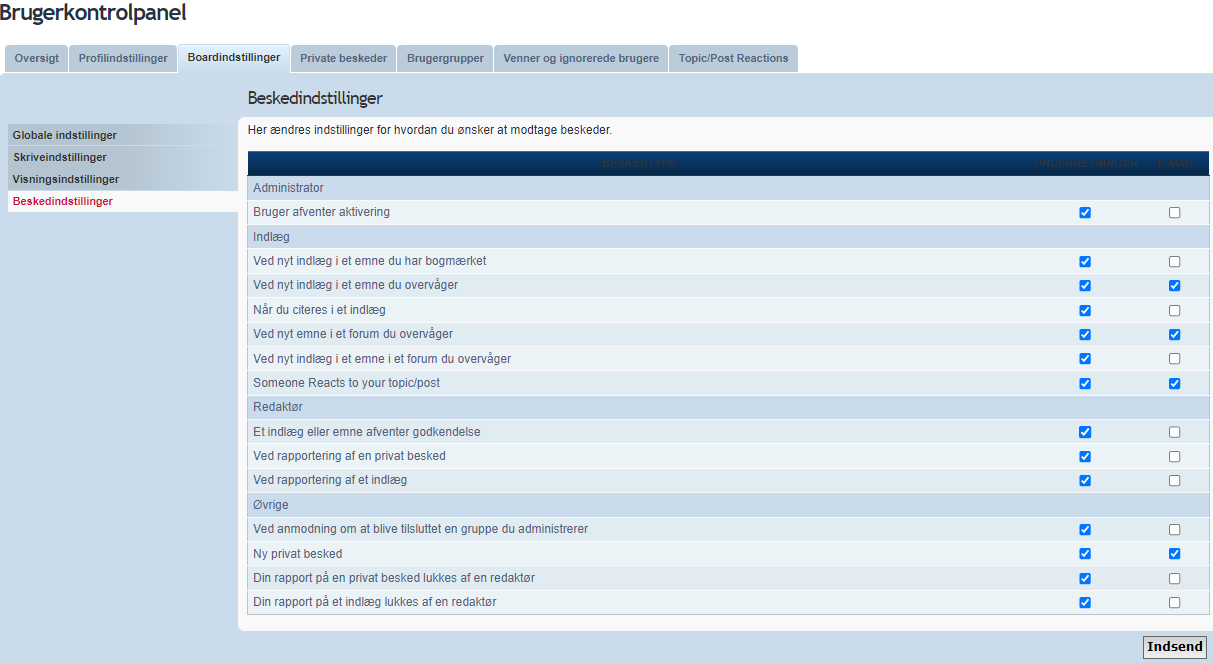
Task: Open the Private beskeder tab
Action: coord(343,58)
